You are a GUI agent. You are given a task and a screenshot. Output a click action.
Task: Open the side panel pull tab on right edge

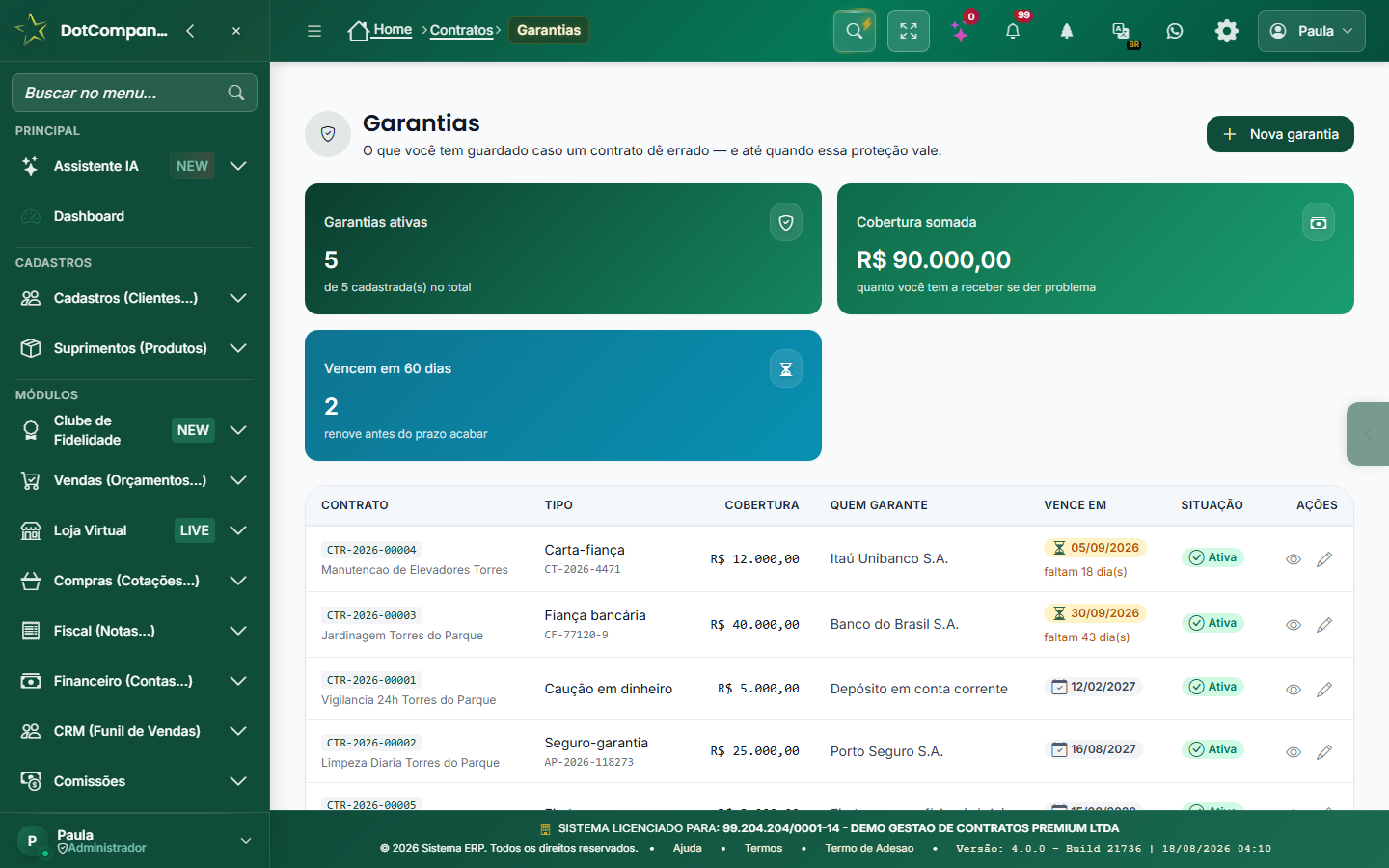[x=1368, y=434]
